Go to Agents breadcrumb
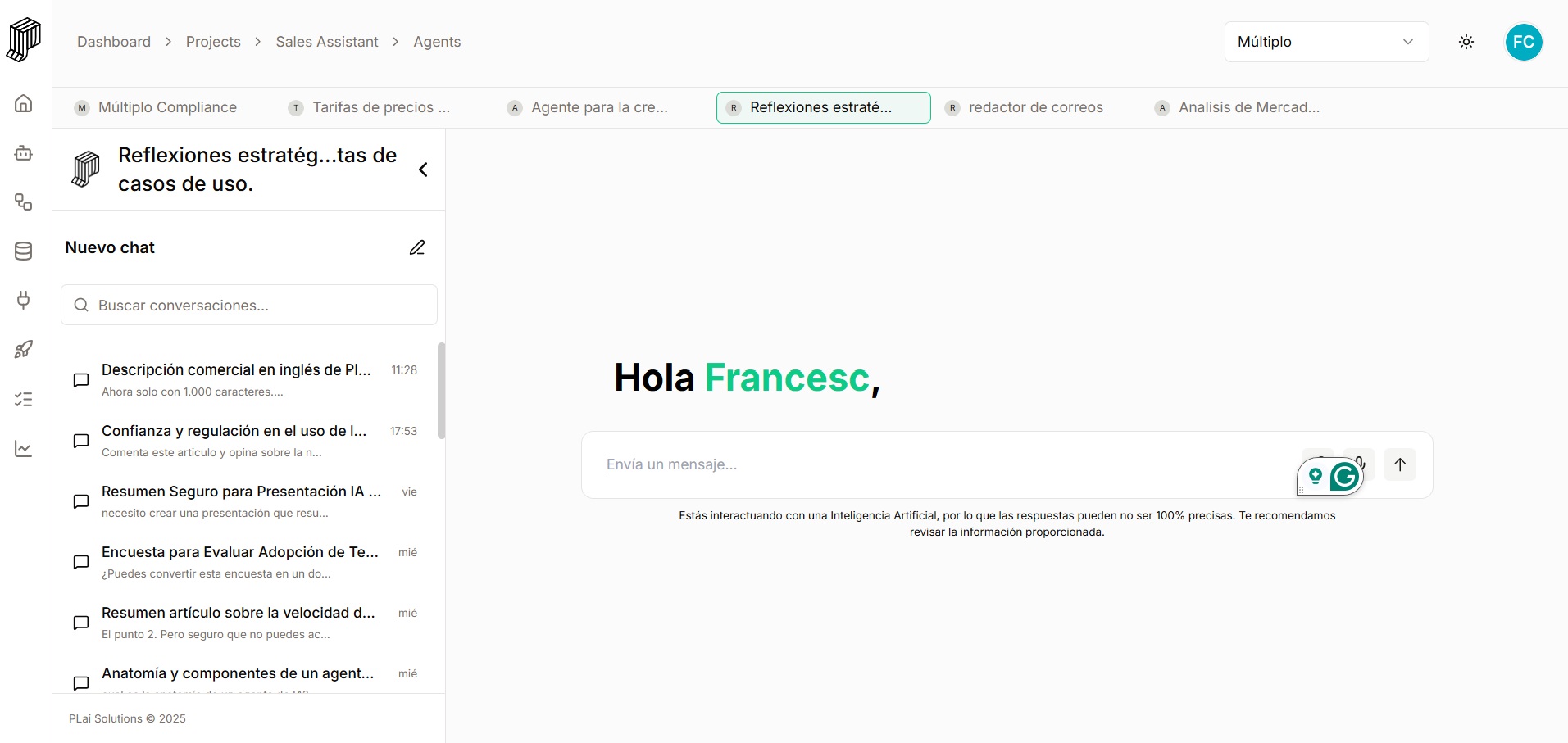1568x743 pixels. coord(437,42)
